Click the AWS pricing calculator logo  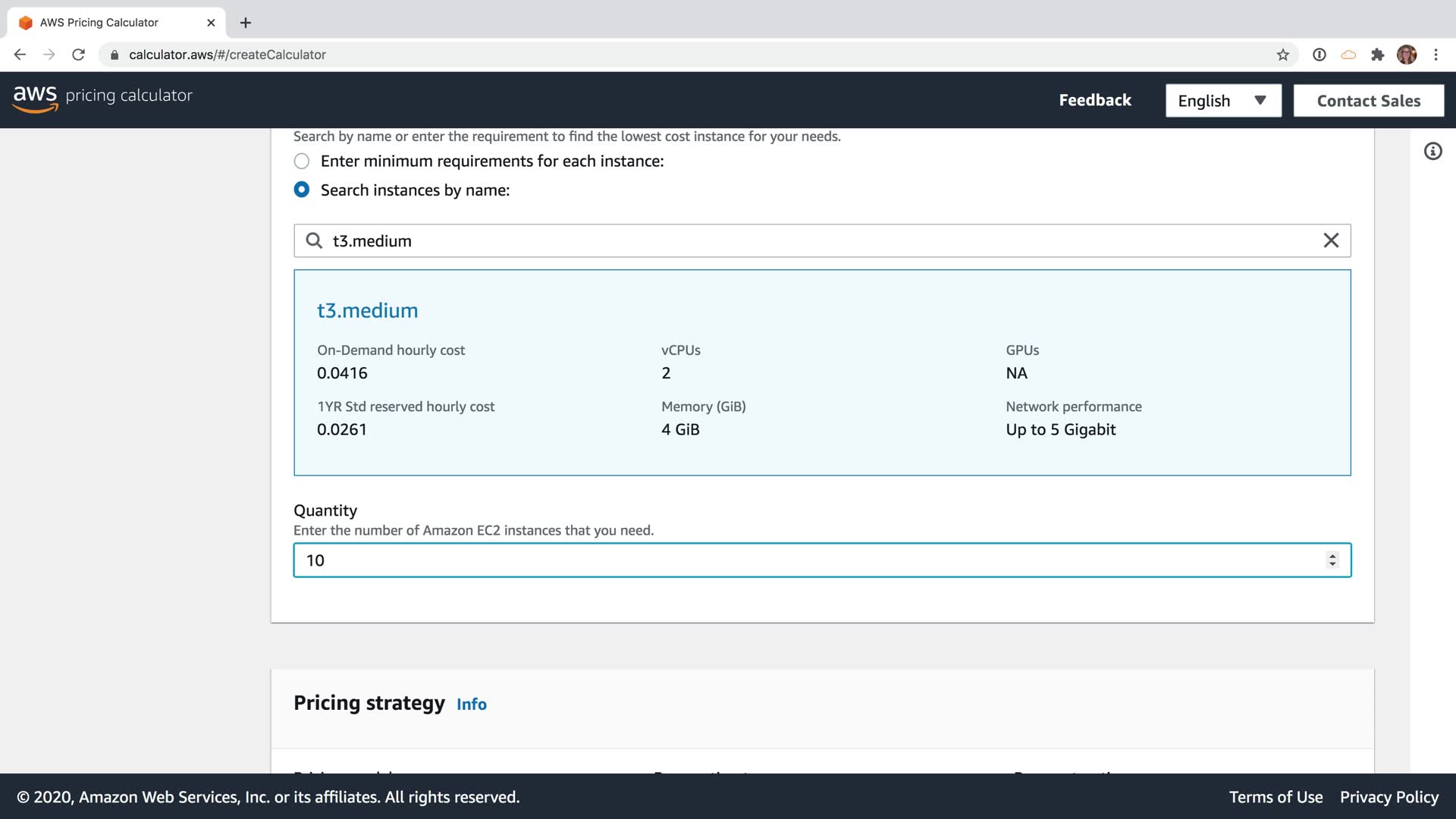pyautogui.click(x=103, y=97)
